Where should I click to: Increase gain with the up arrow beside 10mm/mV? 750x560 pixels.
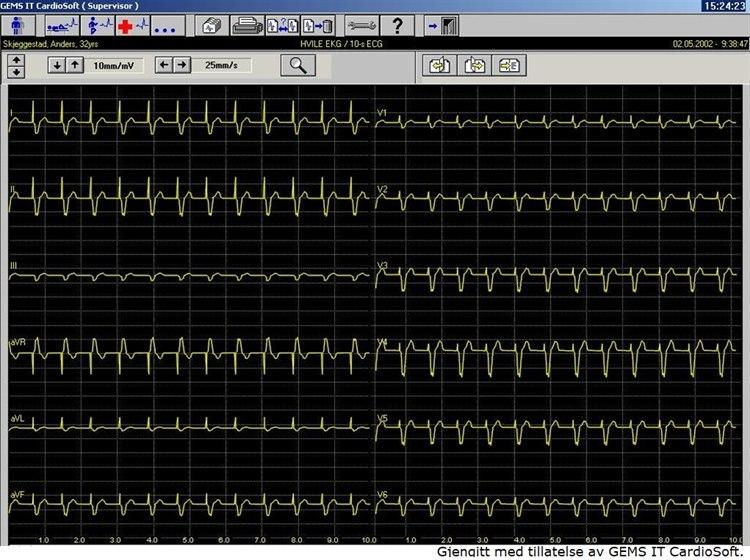click(75, 65)
